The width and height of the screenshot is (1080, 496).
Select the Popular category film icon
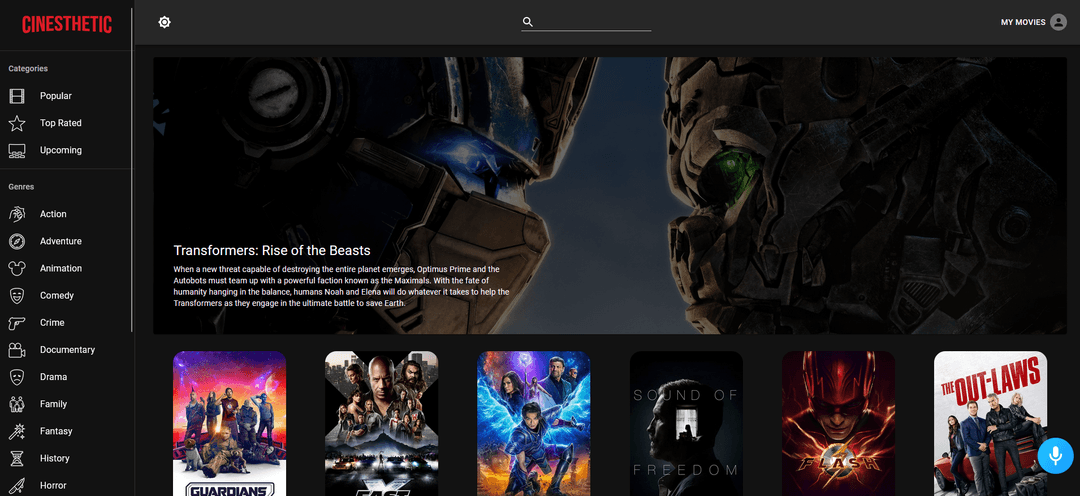[17, 96]
